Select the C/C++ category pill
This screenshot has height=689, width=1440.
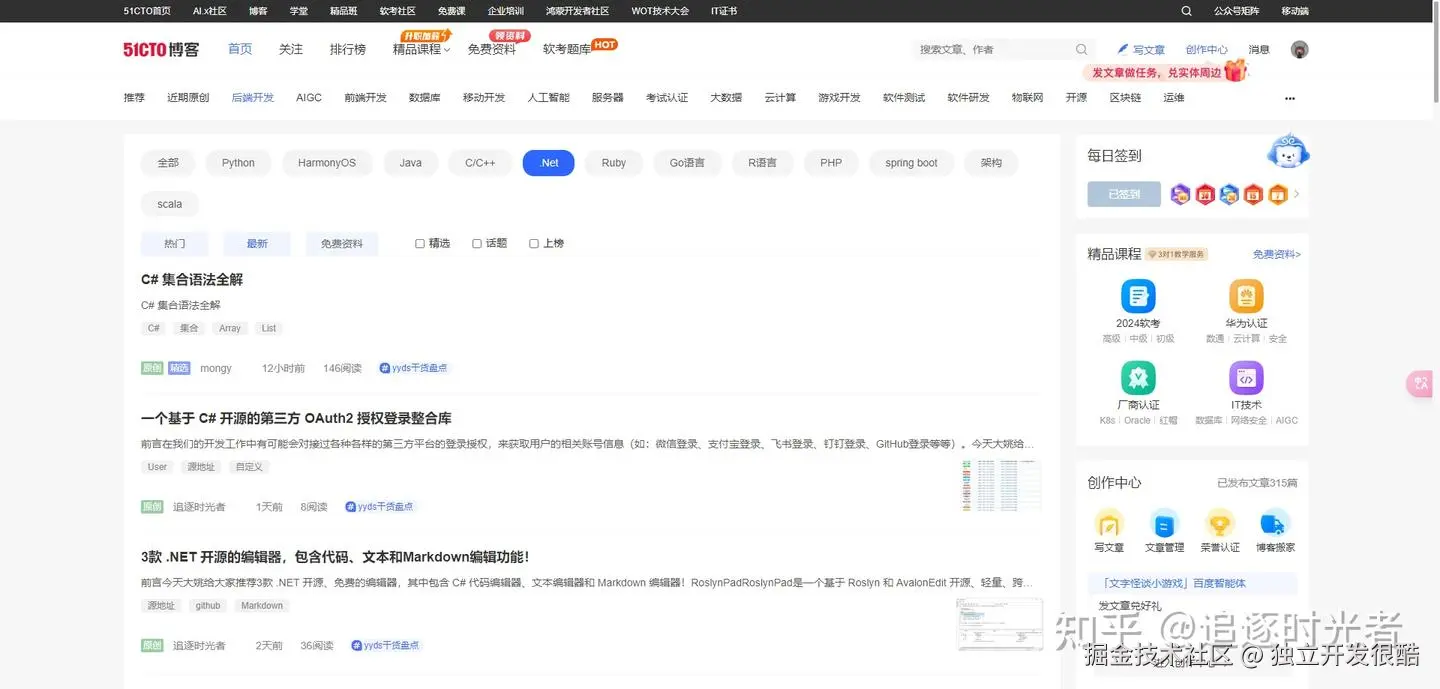click(x=480, y=163)
